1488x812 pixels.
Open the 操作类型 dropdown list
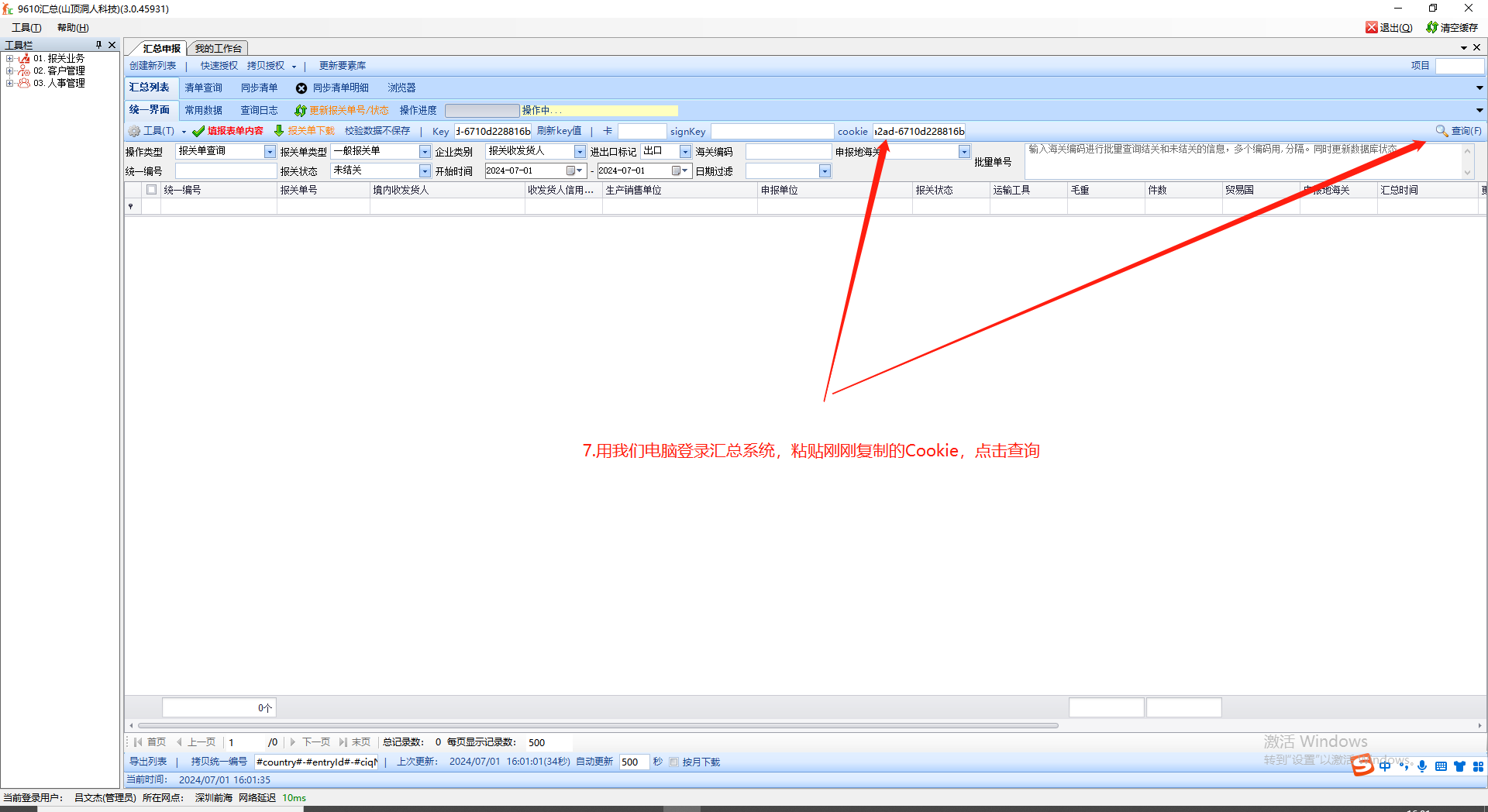pyautogui.click(x=270, y=152)
